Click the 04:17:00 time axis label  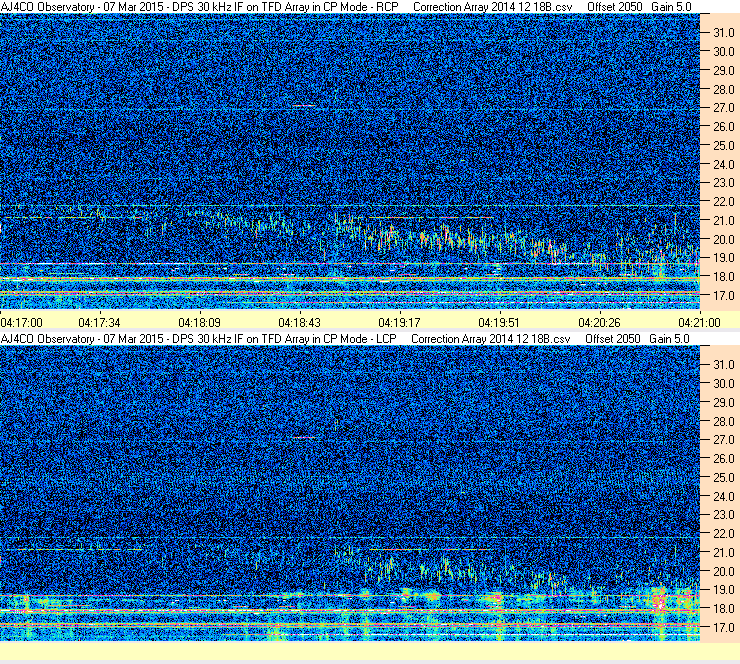22,323
